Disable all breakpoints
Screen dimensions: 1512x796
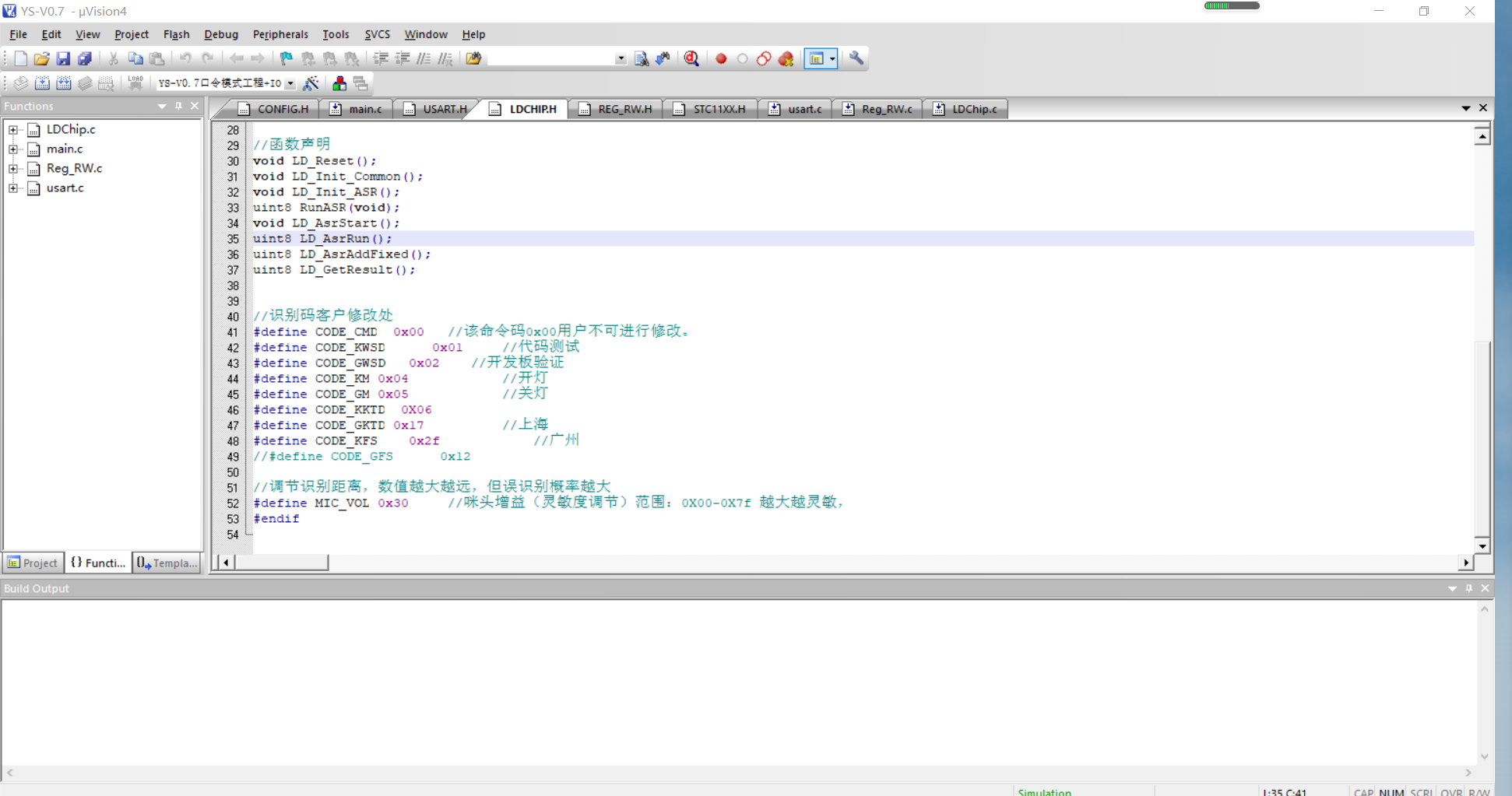pos(765,58)
